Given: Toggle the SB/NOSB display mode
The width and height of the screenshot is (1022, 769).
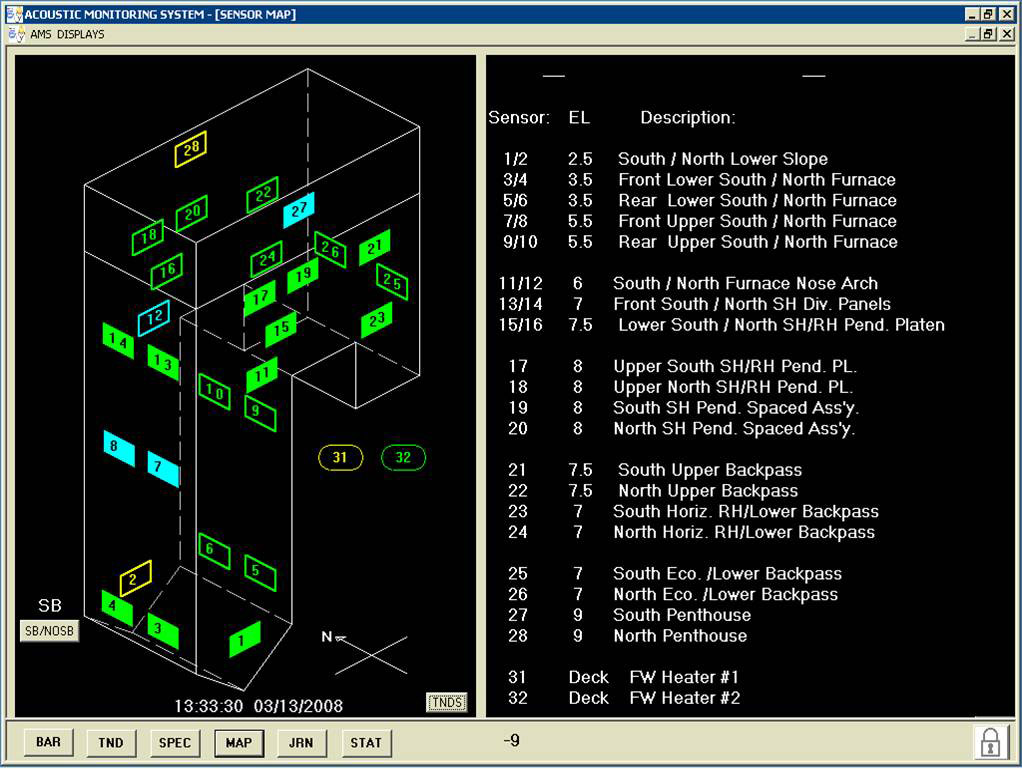Looking at the screenshot, I should pos(48,631).
